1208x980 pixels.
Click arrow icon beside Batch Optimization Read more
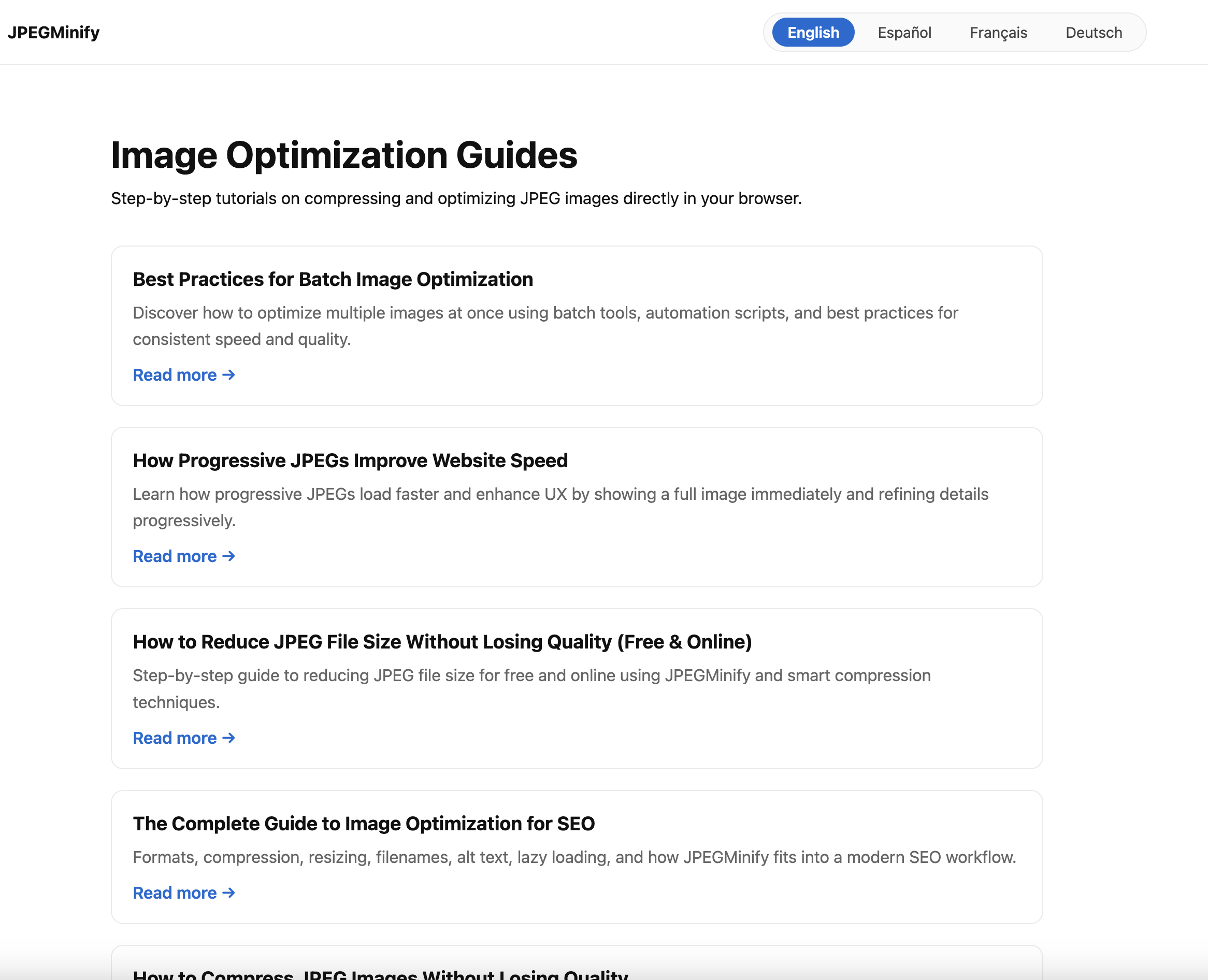point(228,375)
